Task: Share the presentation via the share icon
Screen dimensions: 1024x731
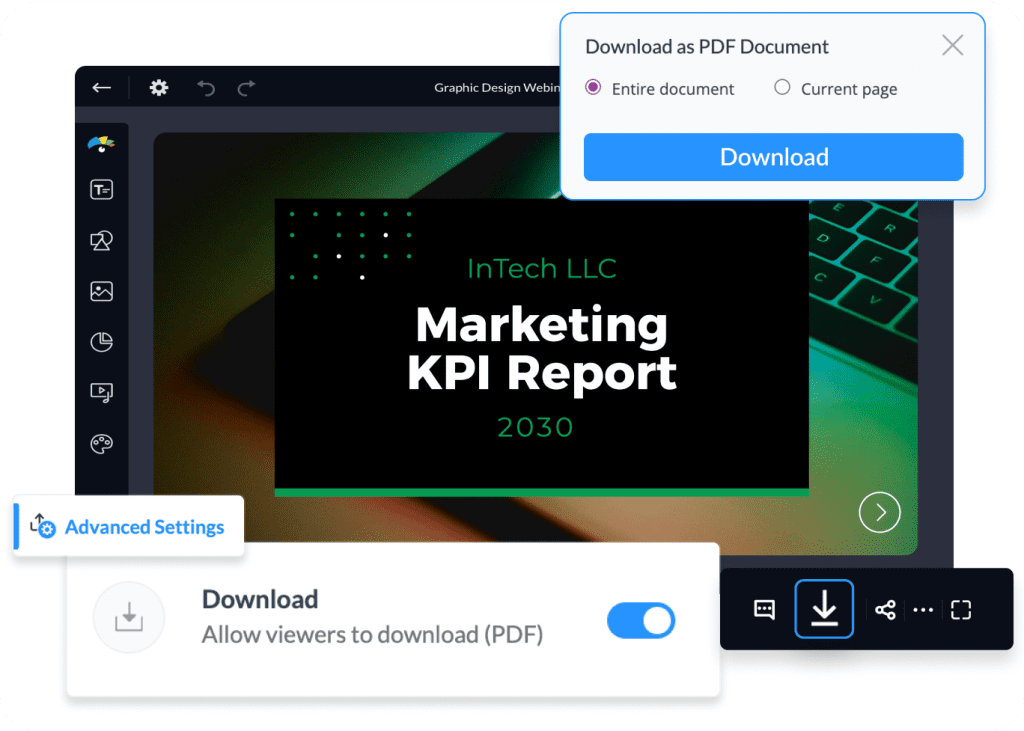Action: click(884, 608)
